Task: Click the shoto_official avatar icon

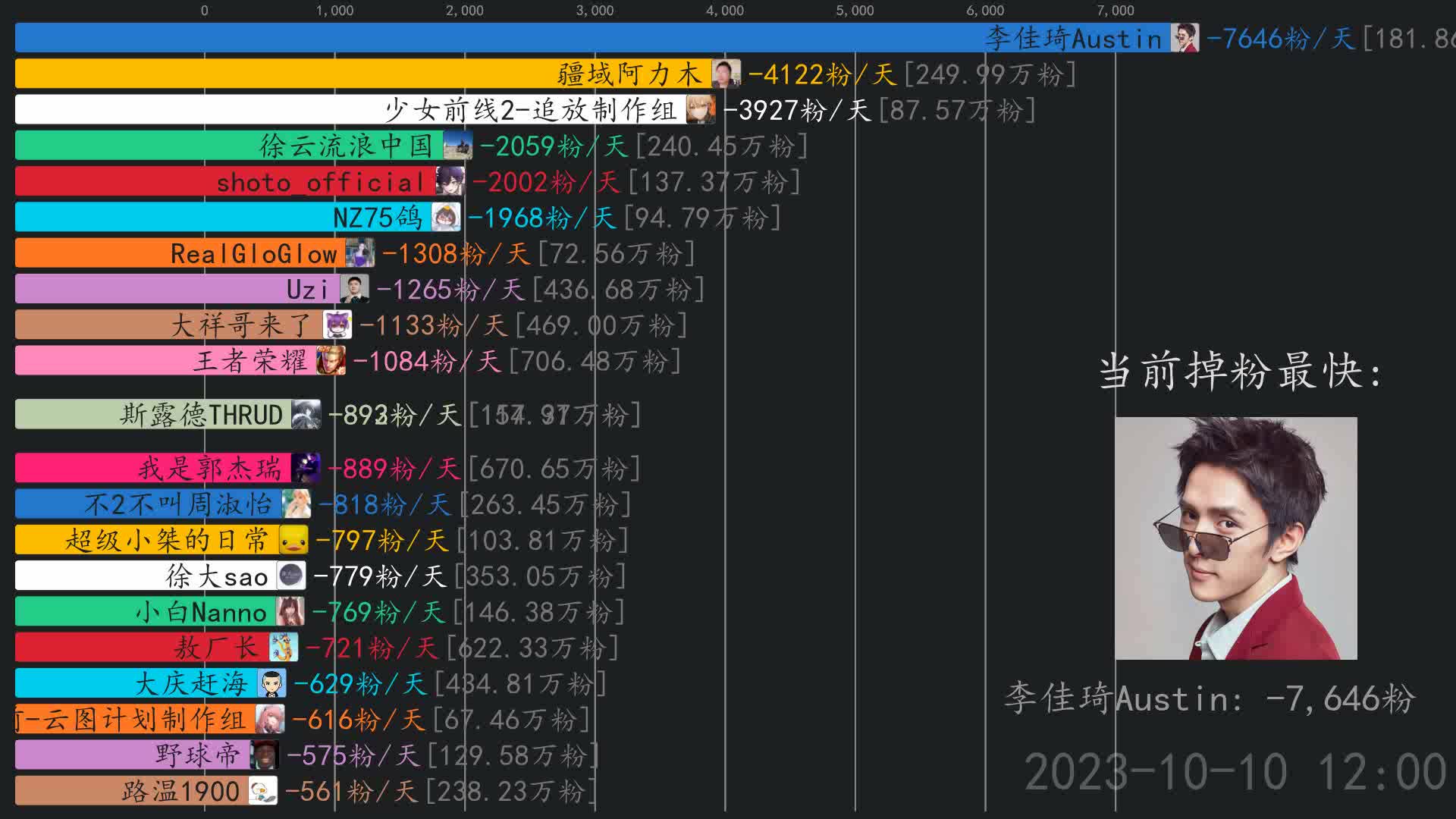Action: coord(450,181)
